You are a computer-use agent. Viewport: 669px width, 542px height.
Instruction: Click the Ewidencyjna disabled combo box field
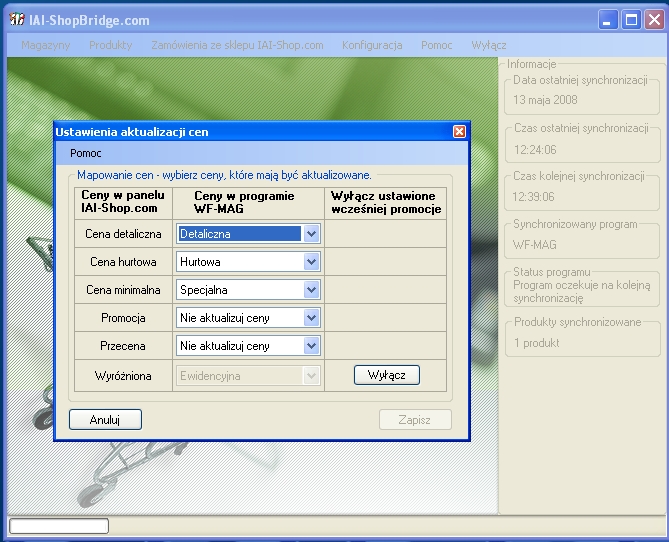pos(248,376)
